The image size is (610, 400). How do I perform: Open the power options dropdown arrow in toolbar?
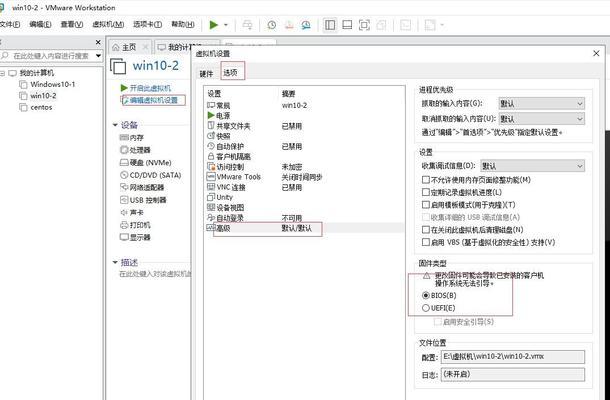coord(226,25)
